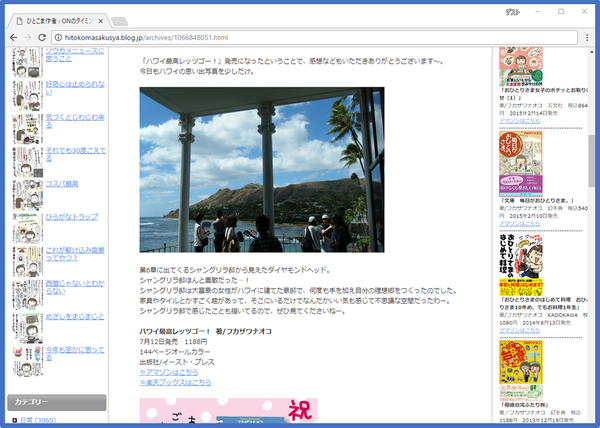Open the ゾウガメニュースに思うこと article link

tap(75, 54)
